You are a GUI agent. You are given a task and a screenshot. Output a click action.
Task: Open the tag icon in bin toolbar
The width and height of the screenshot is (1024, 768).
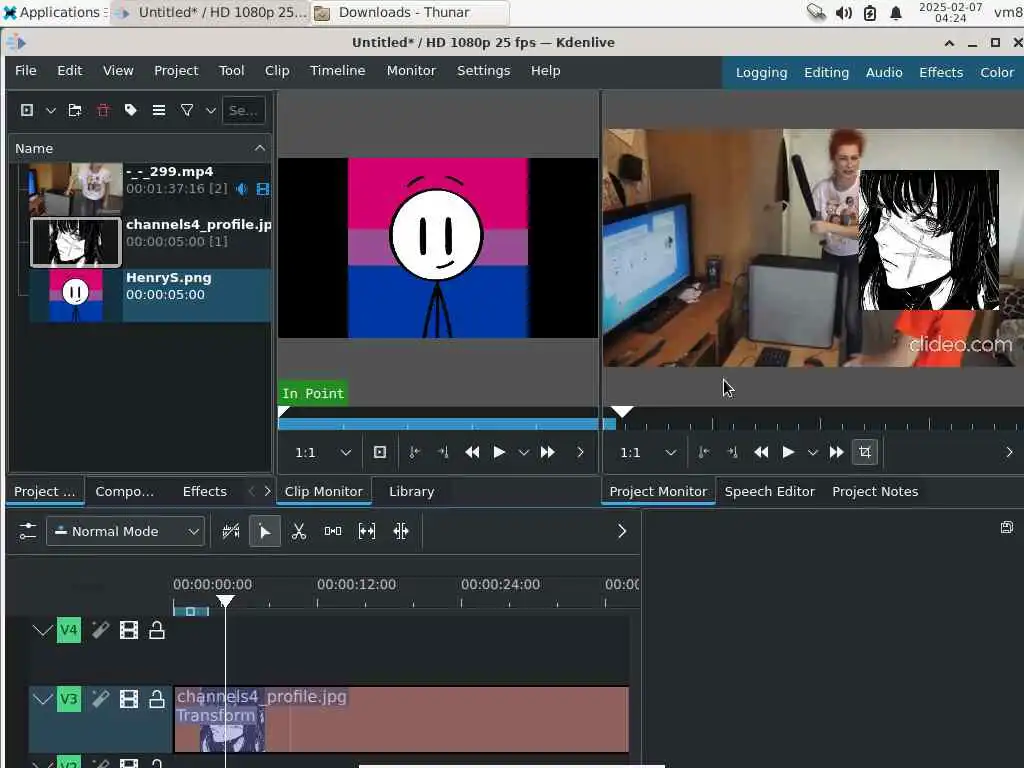(131, 110)
